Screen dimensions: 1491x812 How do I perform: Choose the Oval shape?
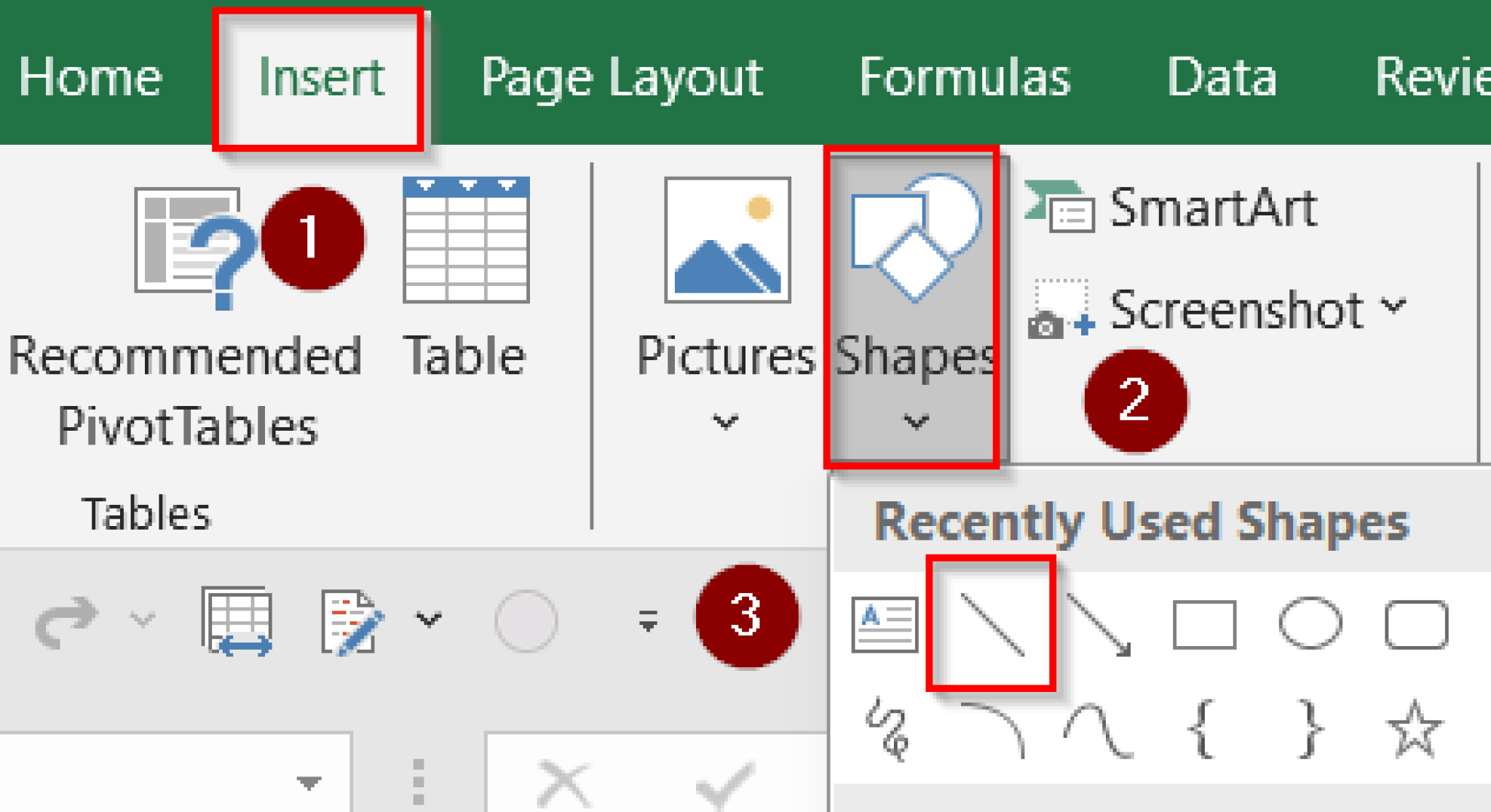(x=1310, y=624)
